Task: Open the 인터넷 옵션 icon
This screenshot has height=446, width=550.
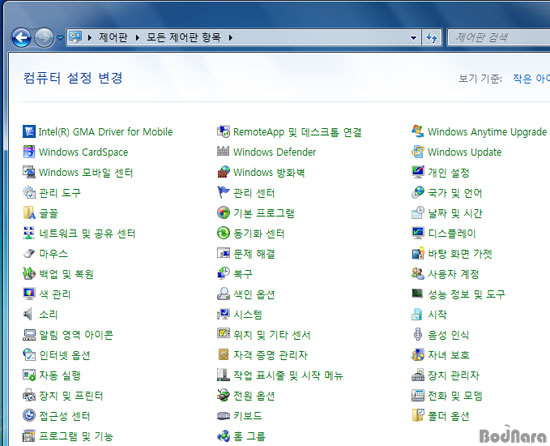Action: [29, 355]
